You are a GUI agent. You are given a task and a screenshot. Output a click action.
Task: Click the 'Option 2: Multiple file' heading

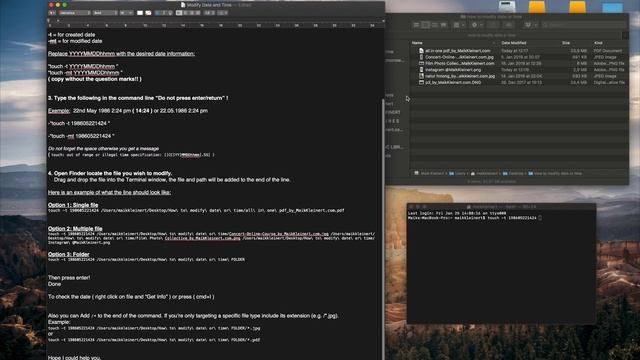(75, 229)
